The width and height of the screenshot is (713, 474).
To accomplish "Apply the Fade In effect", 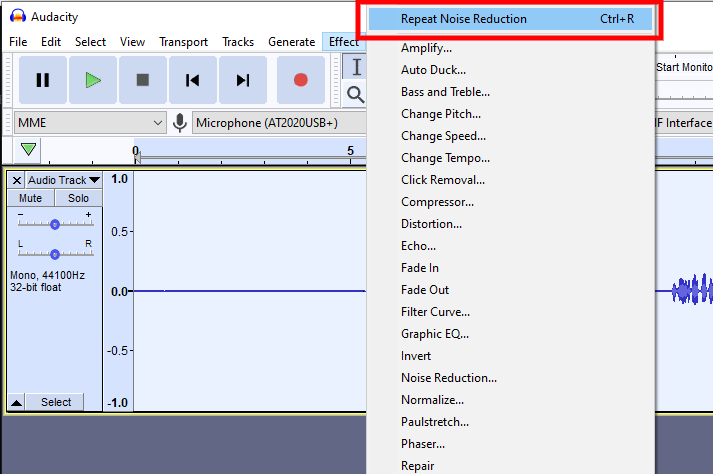I will [x=510, y=268].
